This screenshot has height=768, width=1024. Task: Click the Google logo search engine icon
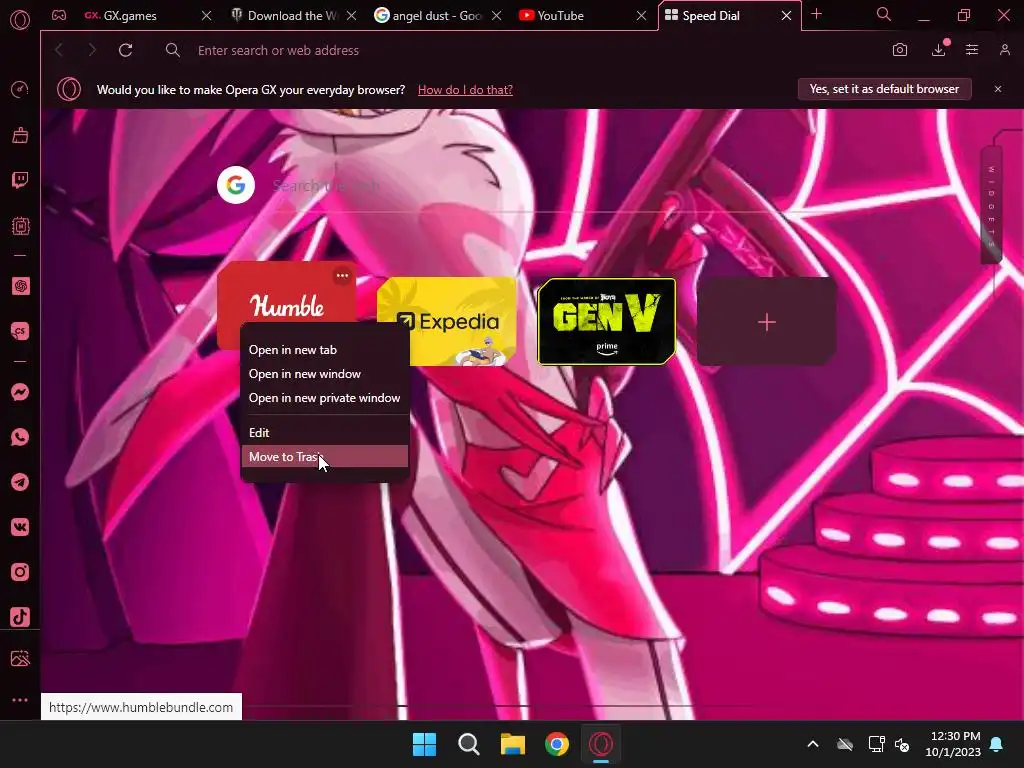click(x=236, y=185)
